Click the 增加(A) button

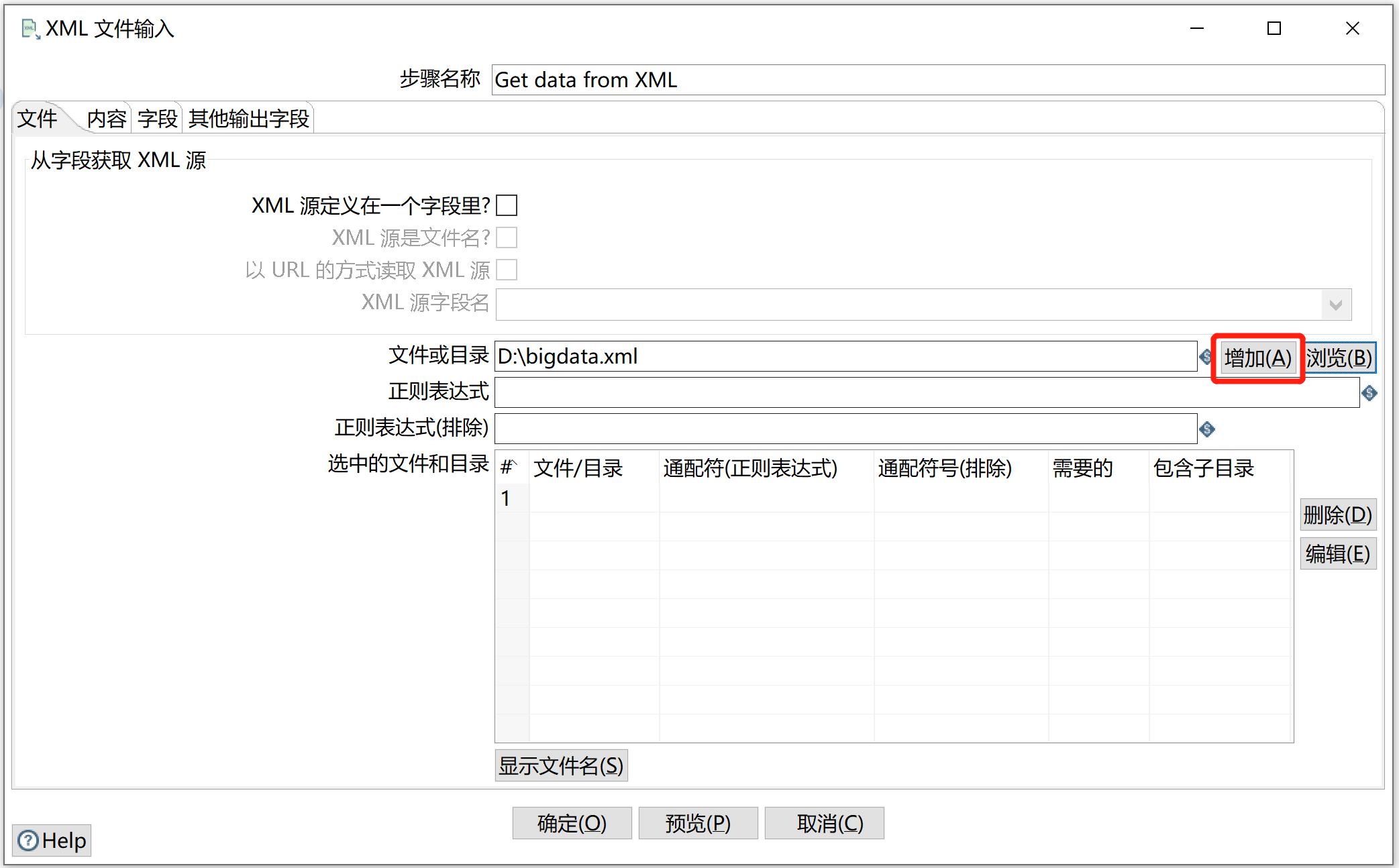point(1257,358)
